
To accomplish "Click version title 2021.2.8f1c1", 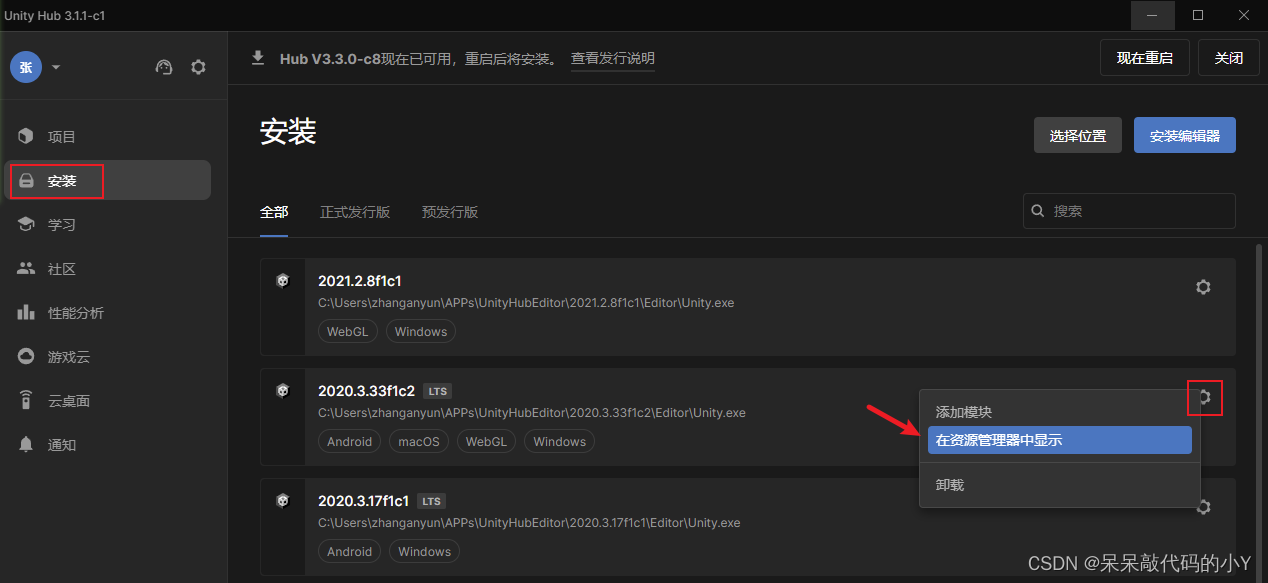I will click(360, 281).
